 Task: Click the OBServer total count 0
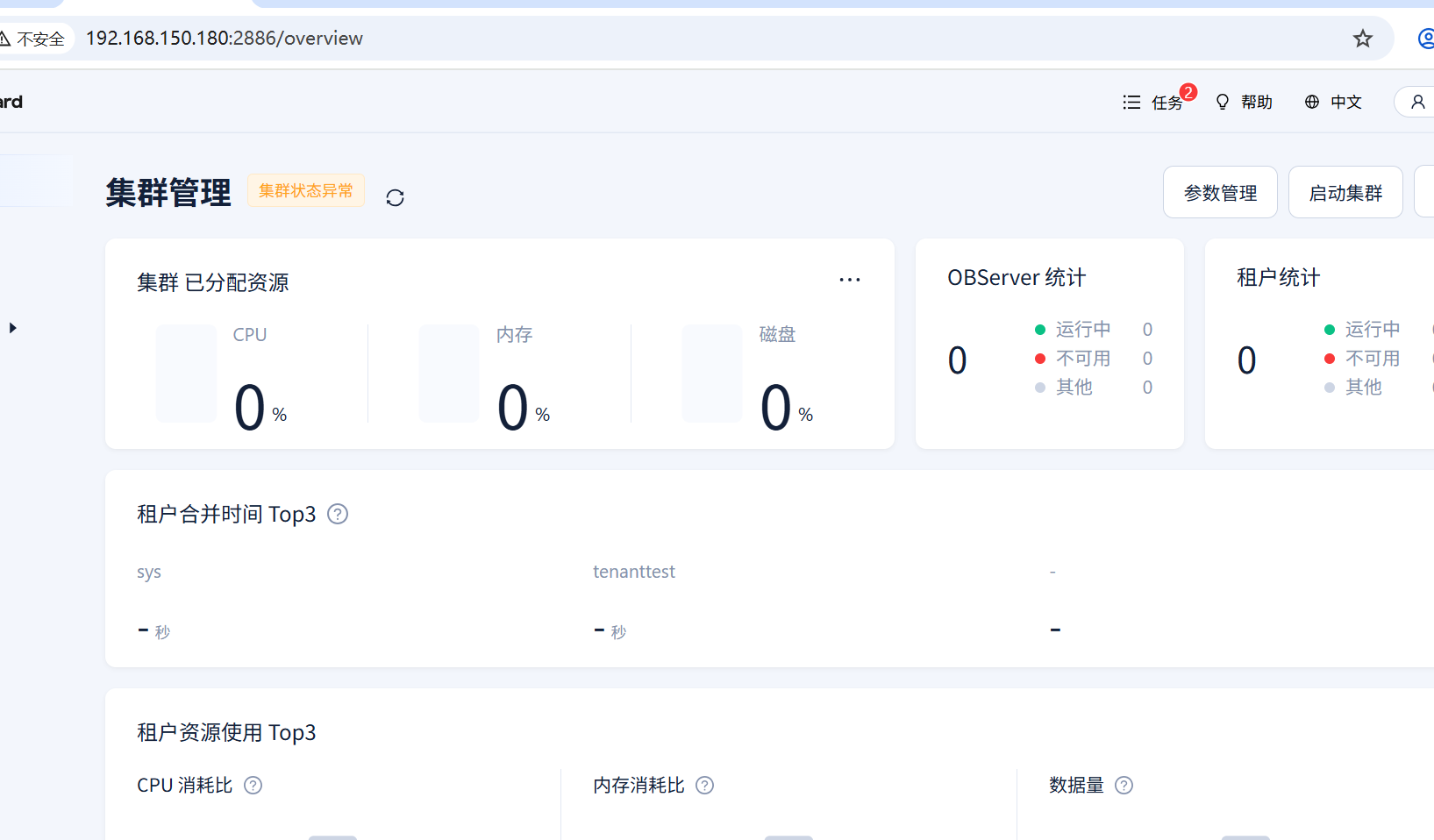(x=957, y=360)
